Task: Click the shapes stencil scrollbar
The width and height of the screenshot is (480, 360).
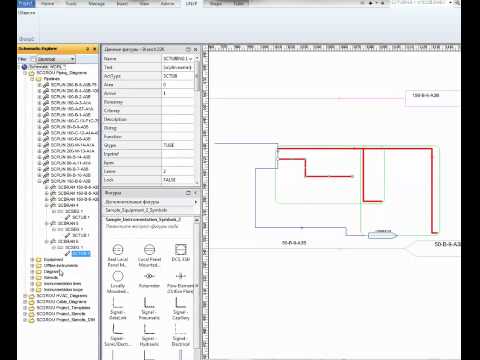Action: [x=197, y=287]
